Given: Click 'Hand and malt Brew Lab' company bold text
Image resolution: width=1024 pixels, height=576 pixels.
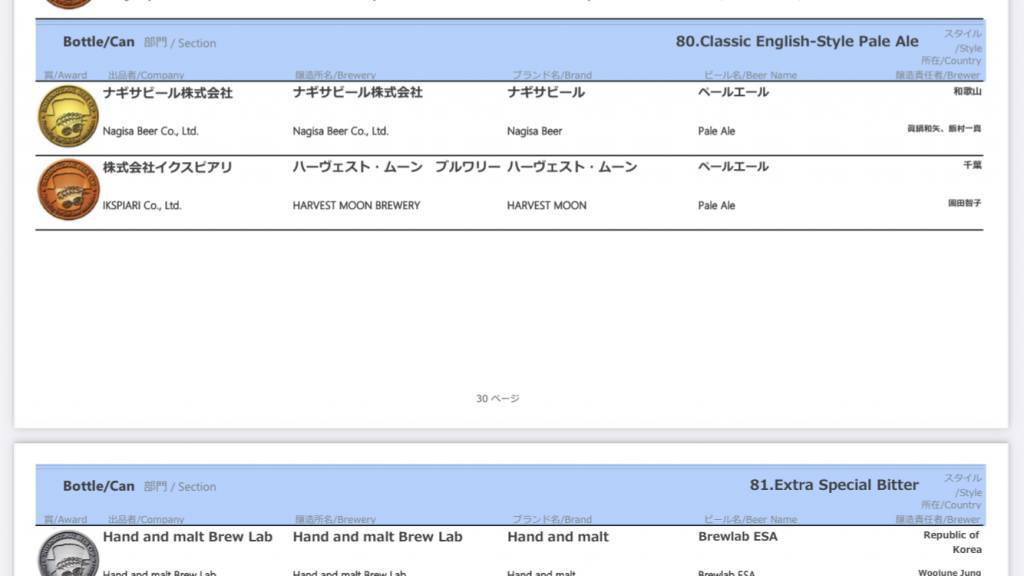Looking at the screenshot, I should click(x=187, y=537).
